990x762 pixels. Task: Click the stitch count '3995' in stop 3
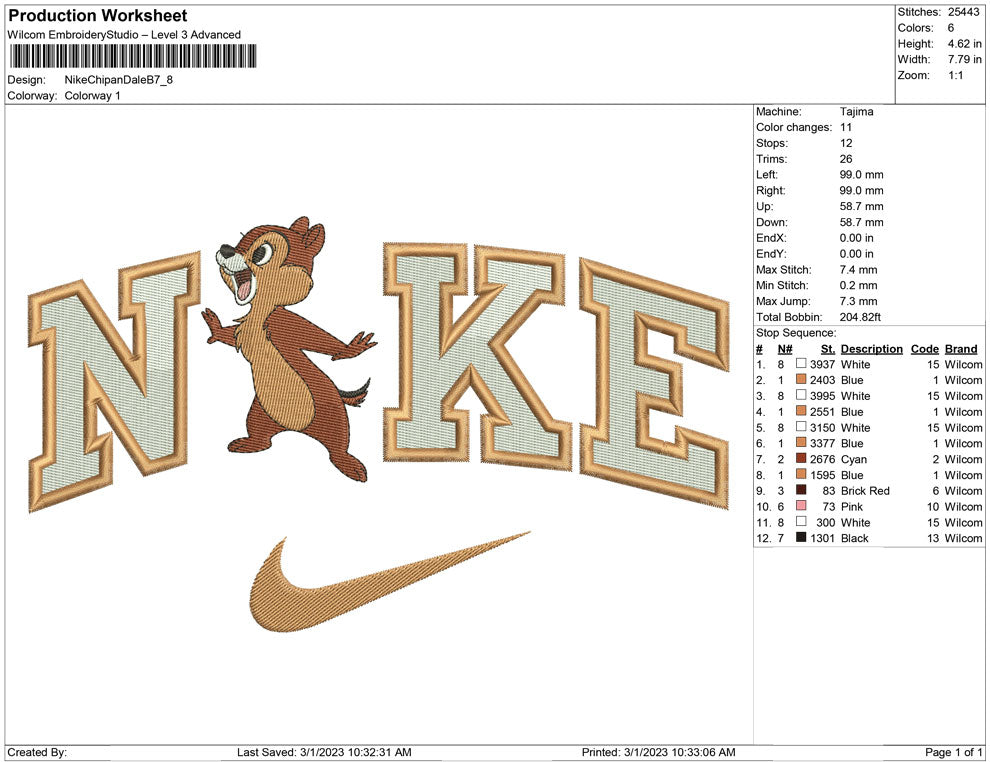point(822,396)
